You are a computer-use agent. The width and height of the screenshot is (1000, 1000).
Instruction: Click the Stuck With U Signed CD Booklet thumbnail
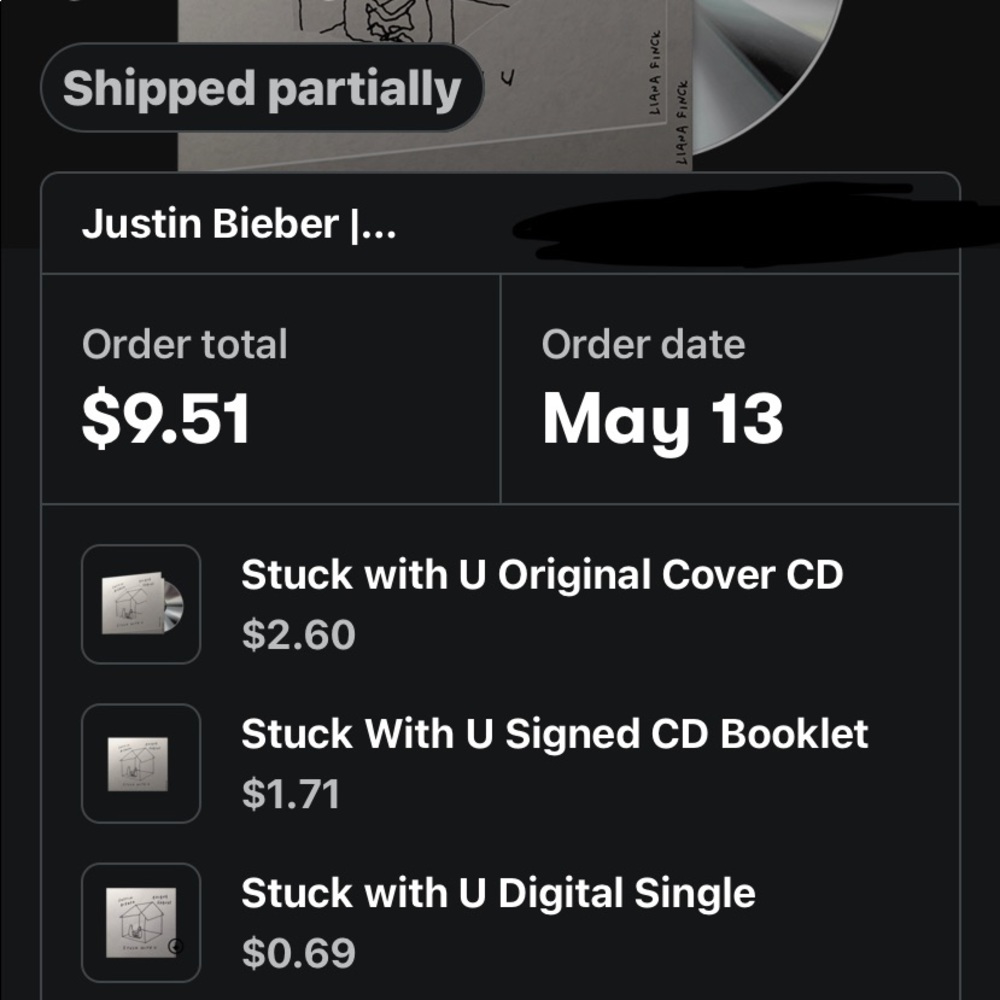(140, 762)
